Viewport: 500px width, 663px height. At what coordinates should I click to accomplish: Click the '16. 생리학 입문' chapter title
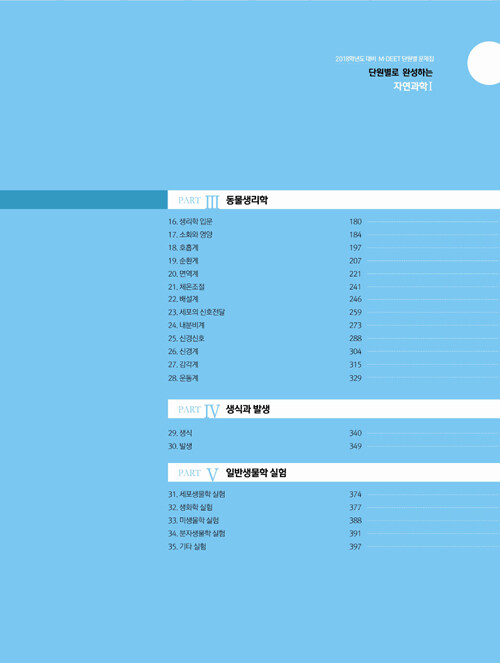pyautogui.click(x=190, y=222)
